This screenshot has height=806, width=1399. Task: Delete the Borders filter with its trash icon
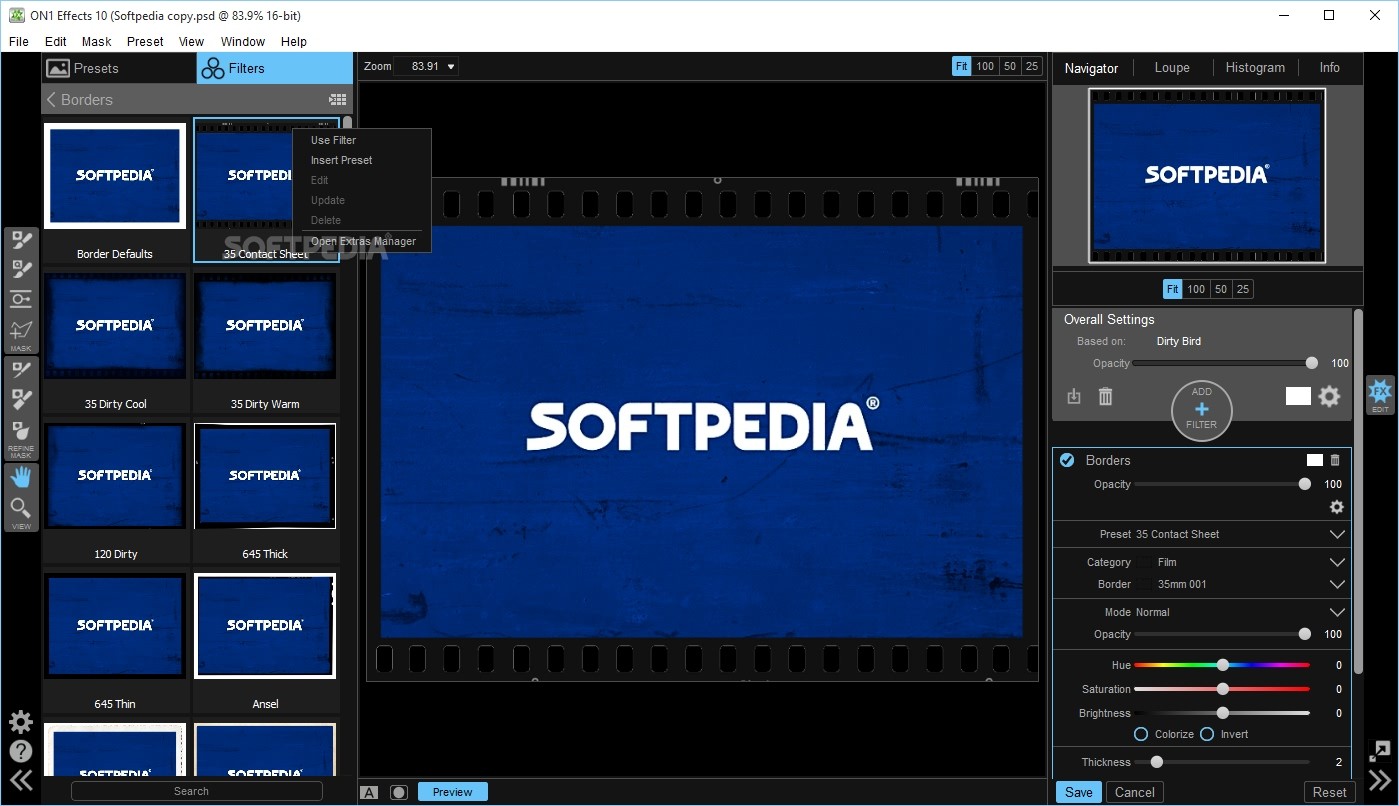[x=1335, y=460]
